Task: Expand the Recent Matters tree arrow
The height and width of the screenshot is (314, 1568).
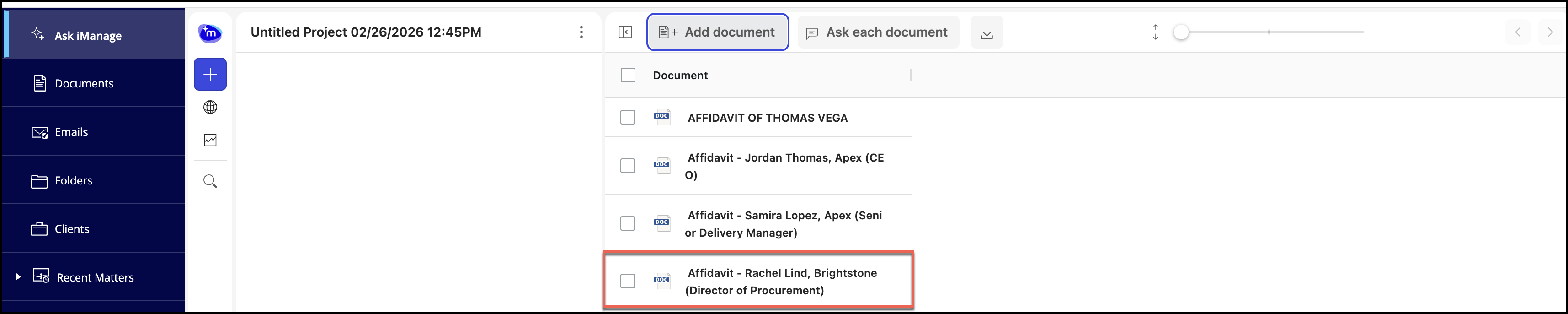Action: [x=18, y=277]
